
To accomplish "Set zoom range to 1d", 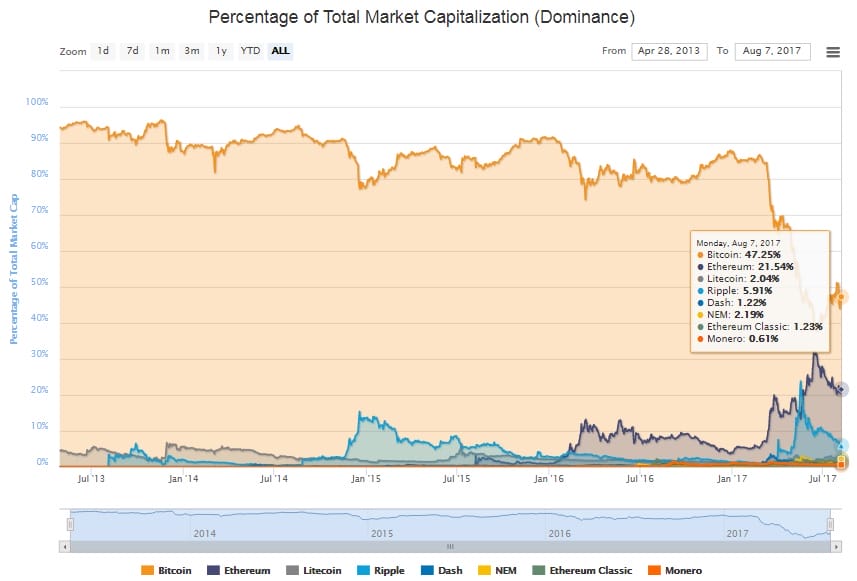I will 103,51.
